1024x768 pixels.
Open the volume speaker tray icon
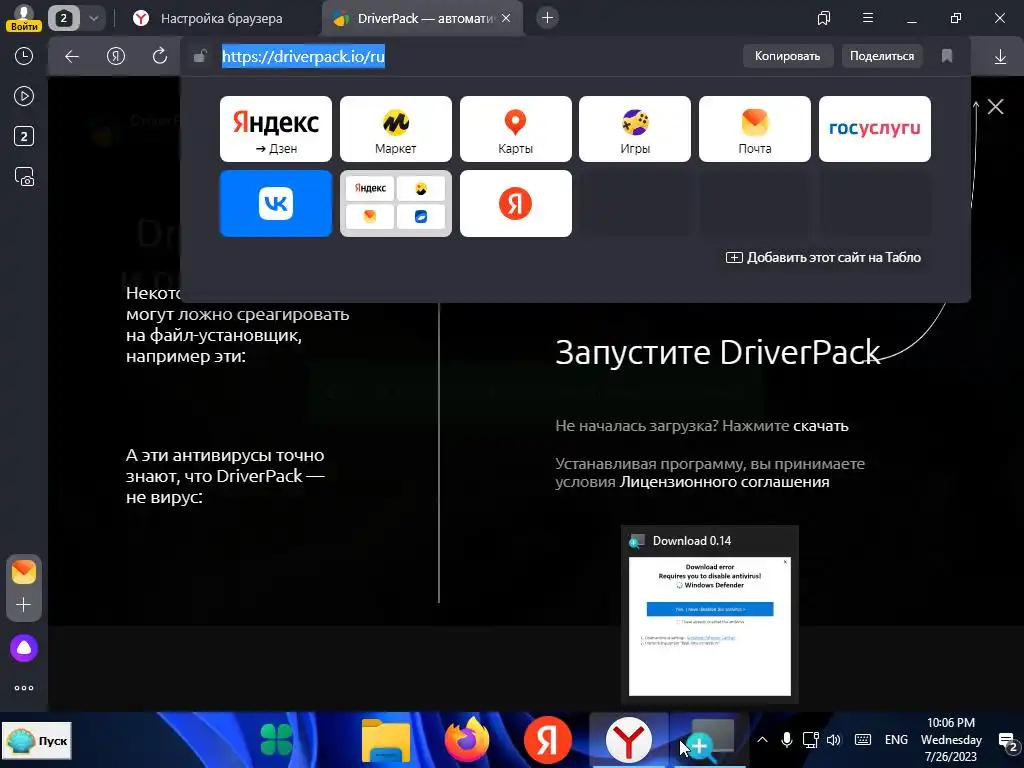pos(834,740)
